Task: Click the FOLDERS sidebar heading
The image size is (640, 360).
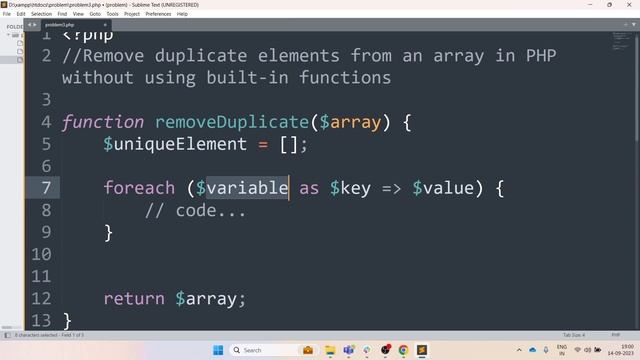Action: coord(15,27)
